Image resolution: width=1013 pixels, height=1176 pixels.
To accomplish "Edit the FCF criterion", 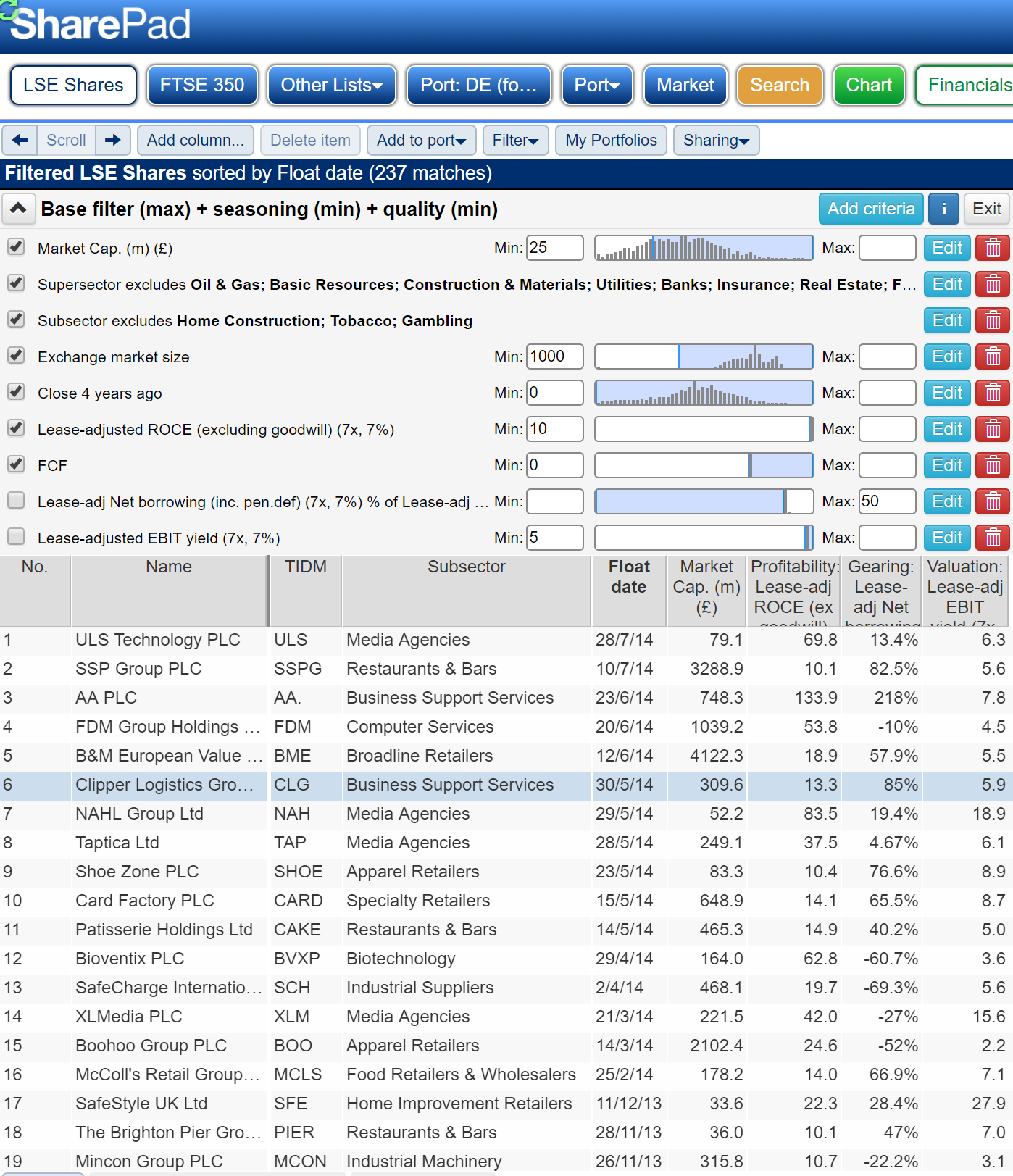I will 947,465.
